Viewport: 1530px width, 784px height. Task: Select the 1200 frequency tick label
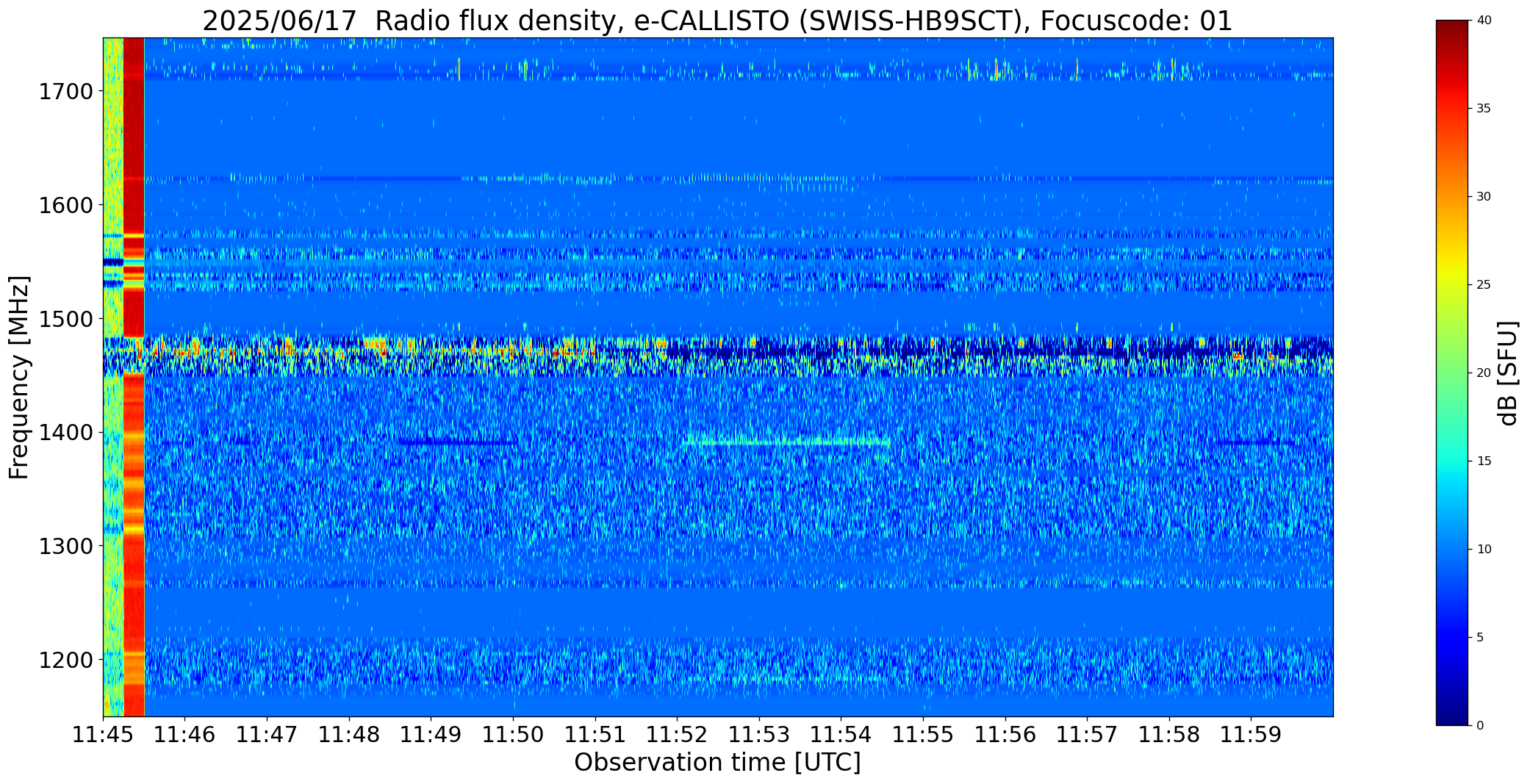coord(65,660)
